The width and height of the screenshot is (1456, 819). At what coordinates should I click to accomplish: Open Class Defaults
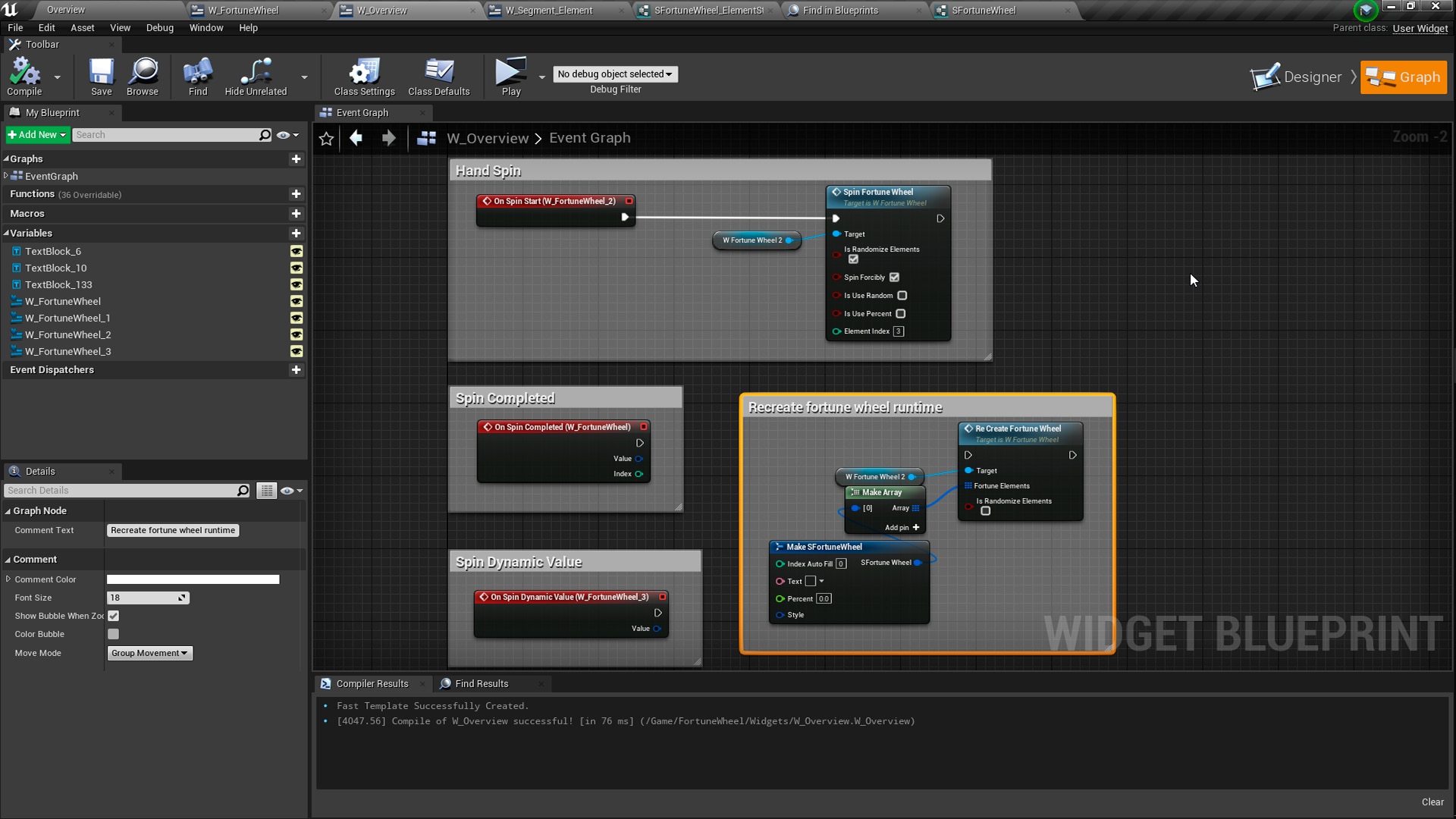tap(438, 76)
